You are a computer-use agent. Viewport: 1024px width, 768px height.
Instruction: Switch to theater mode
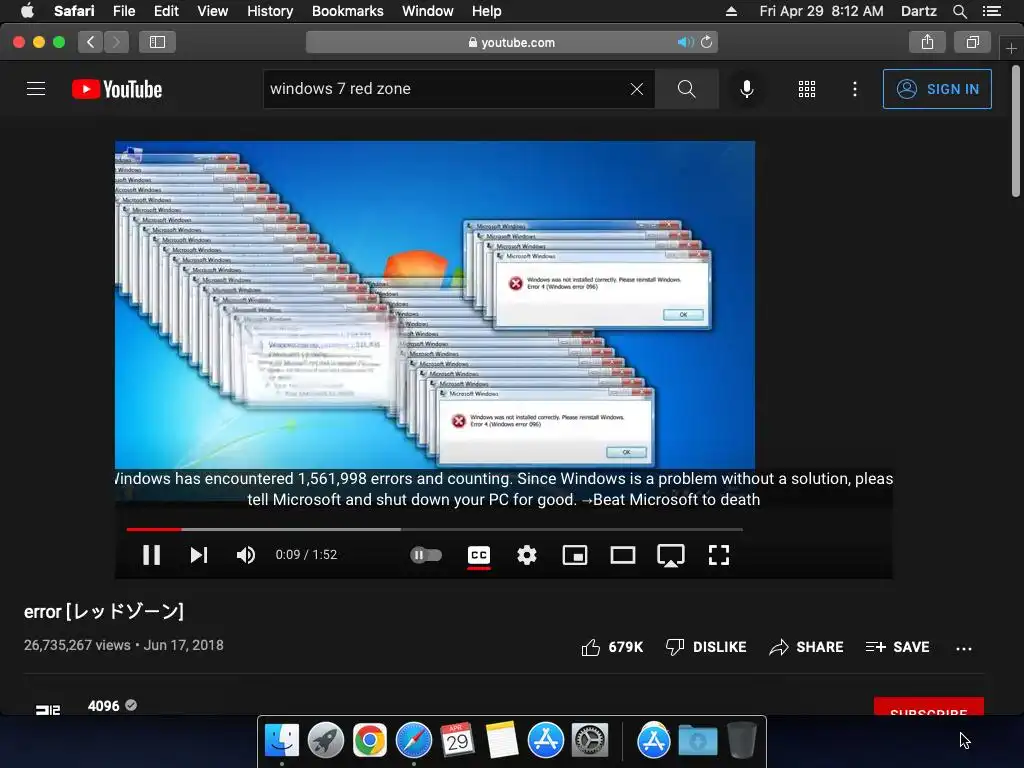pos(623,555)
